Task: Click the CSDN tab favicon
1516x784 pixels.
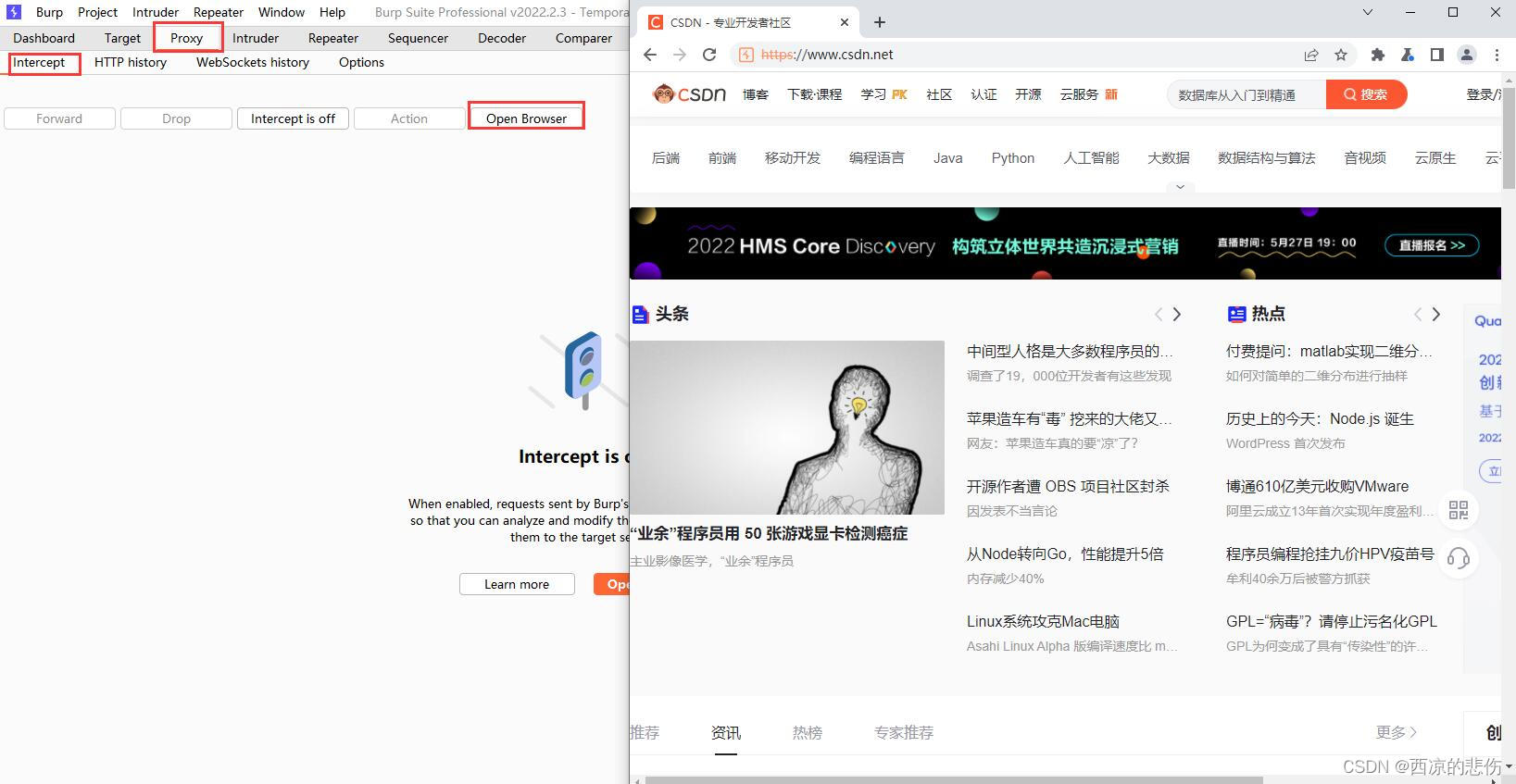Action: coord(656,22)
